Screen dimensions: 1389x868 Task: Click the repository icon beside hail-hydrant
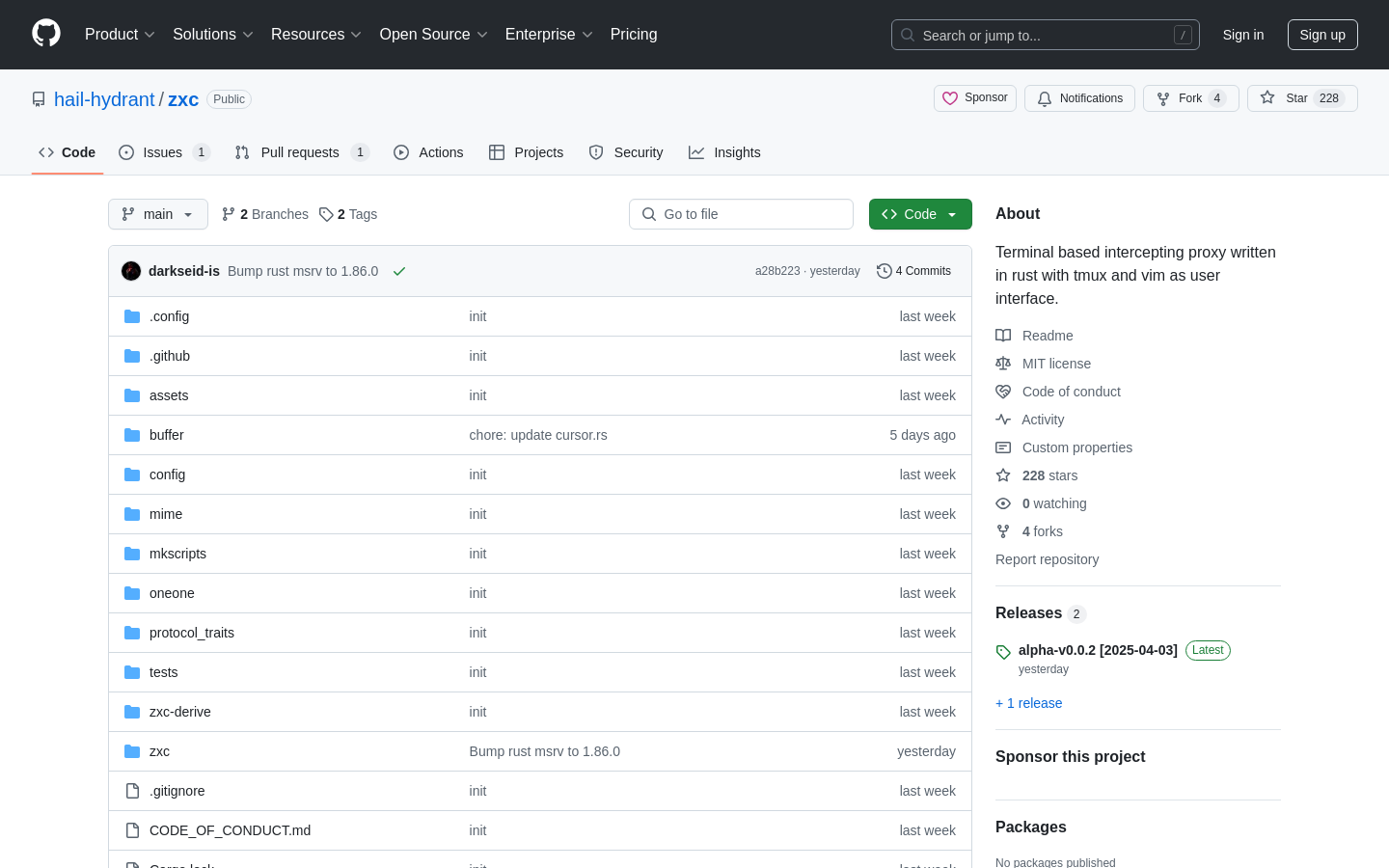click(x=39, y=99)
